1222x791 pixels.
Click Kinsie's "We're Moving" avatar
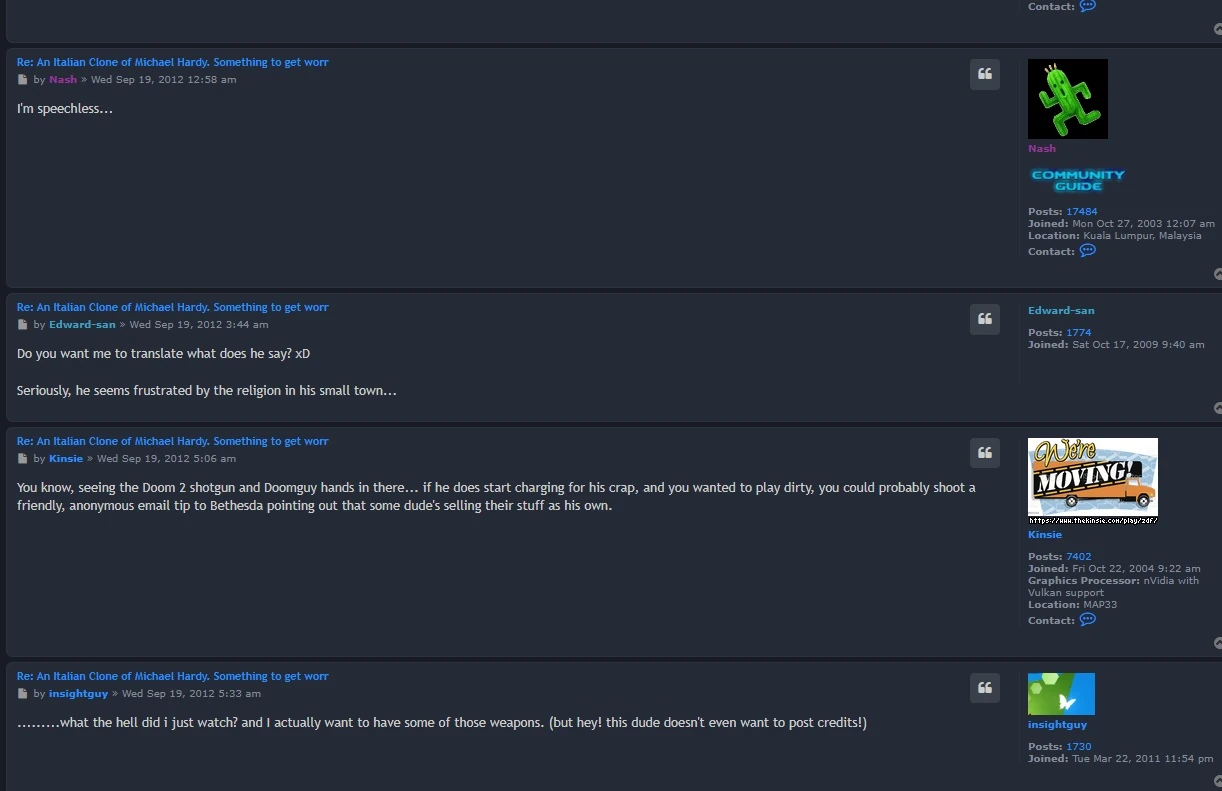1092,480
